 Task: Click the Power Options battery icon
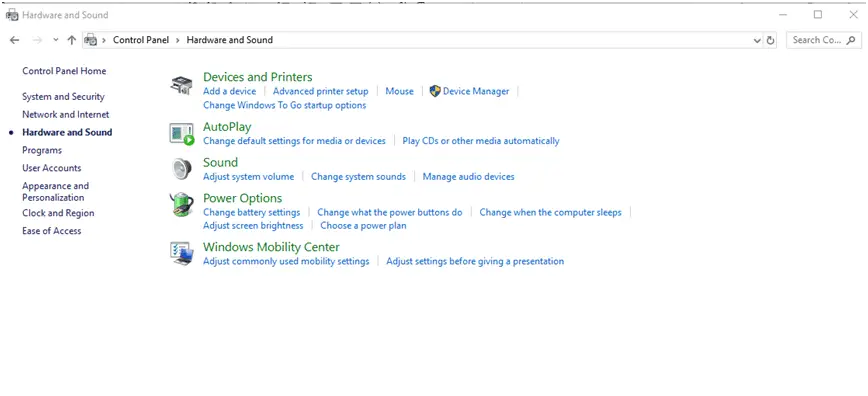point(182,204)
